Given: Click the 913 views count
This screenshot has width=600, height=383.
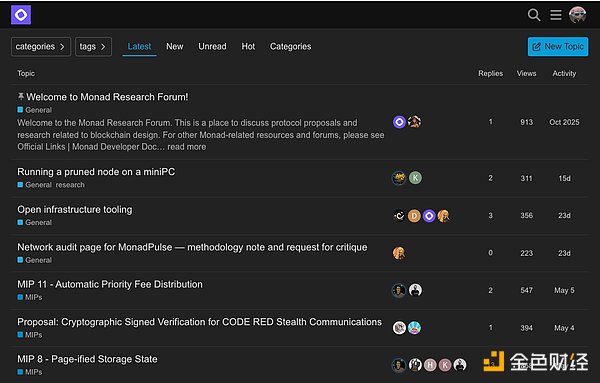Looking at the screenshot, I should [x=527, y=122].
